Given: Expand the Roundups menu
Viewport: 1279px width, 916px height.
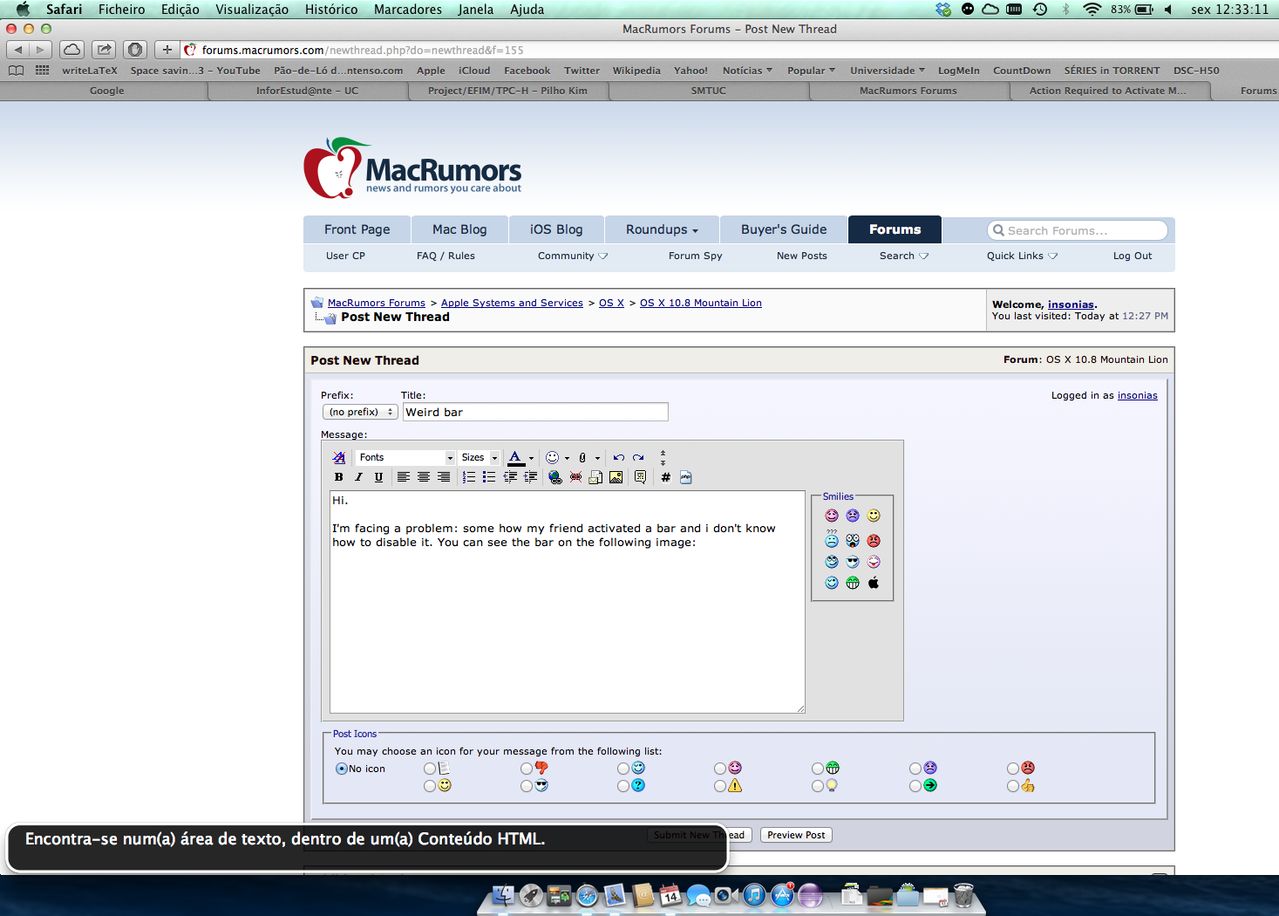Looking at the screenshot, I should [662, 229].
